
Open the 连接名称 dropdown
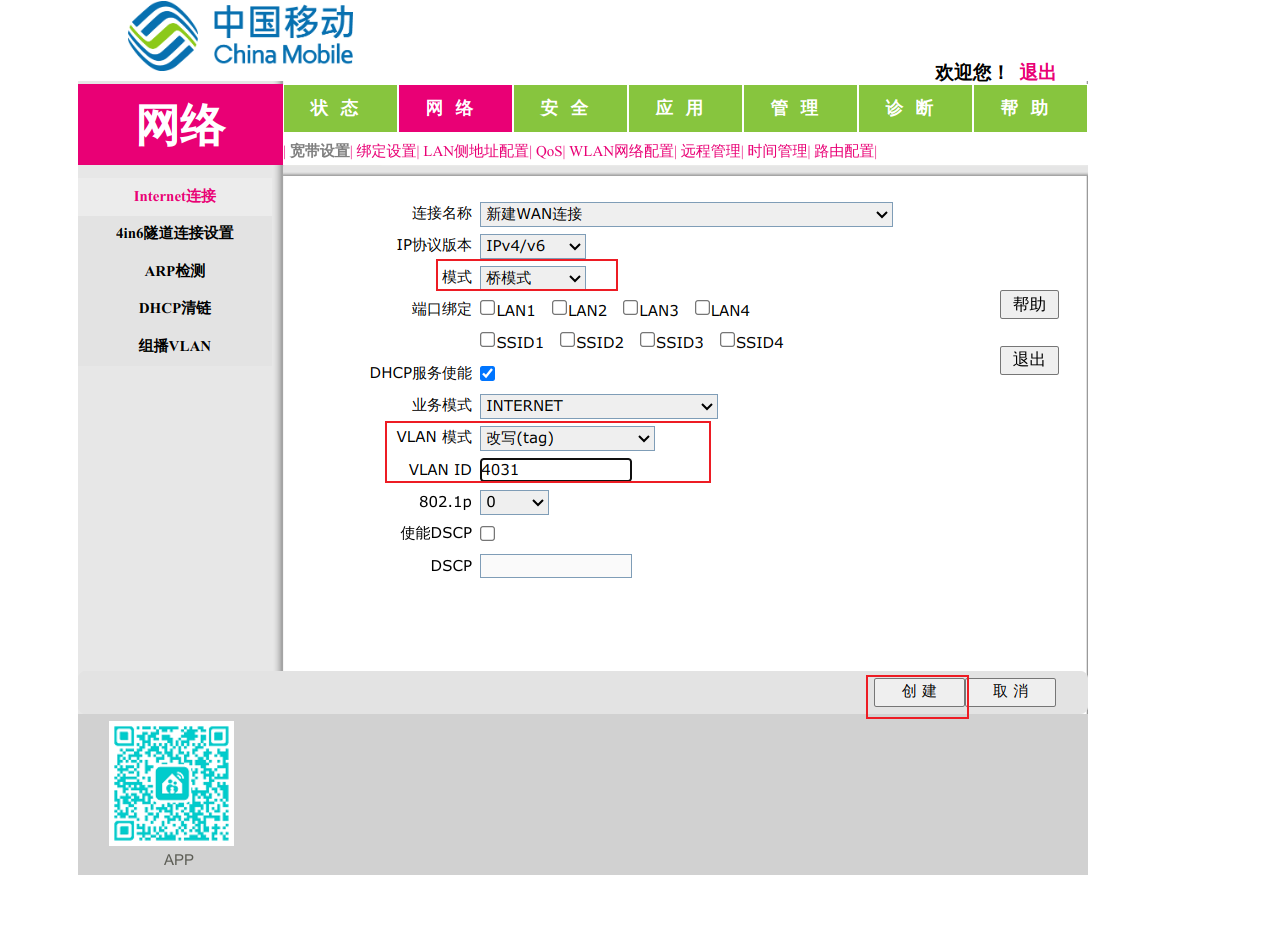pos(685,214)
